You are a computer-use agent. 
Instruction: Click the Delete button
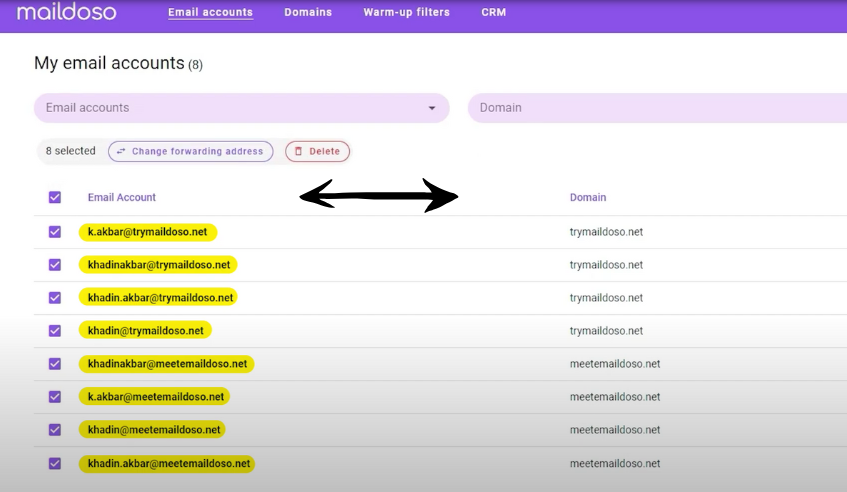click(x=318, y=151)
